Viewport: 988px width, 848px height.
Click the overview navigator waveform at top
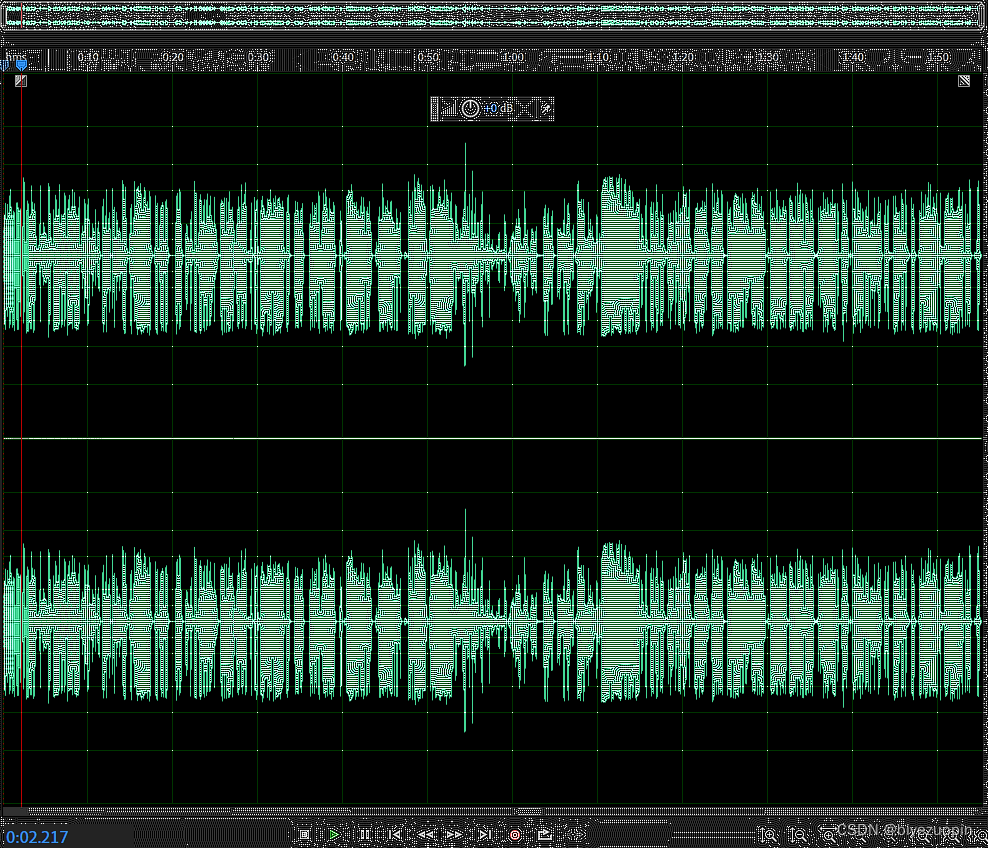493,16
